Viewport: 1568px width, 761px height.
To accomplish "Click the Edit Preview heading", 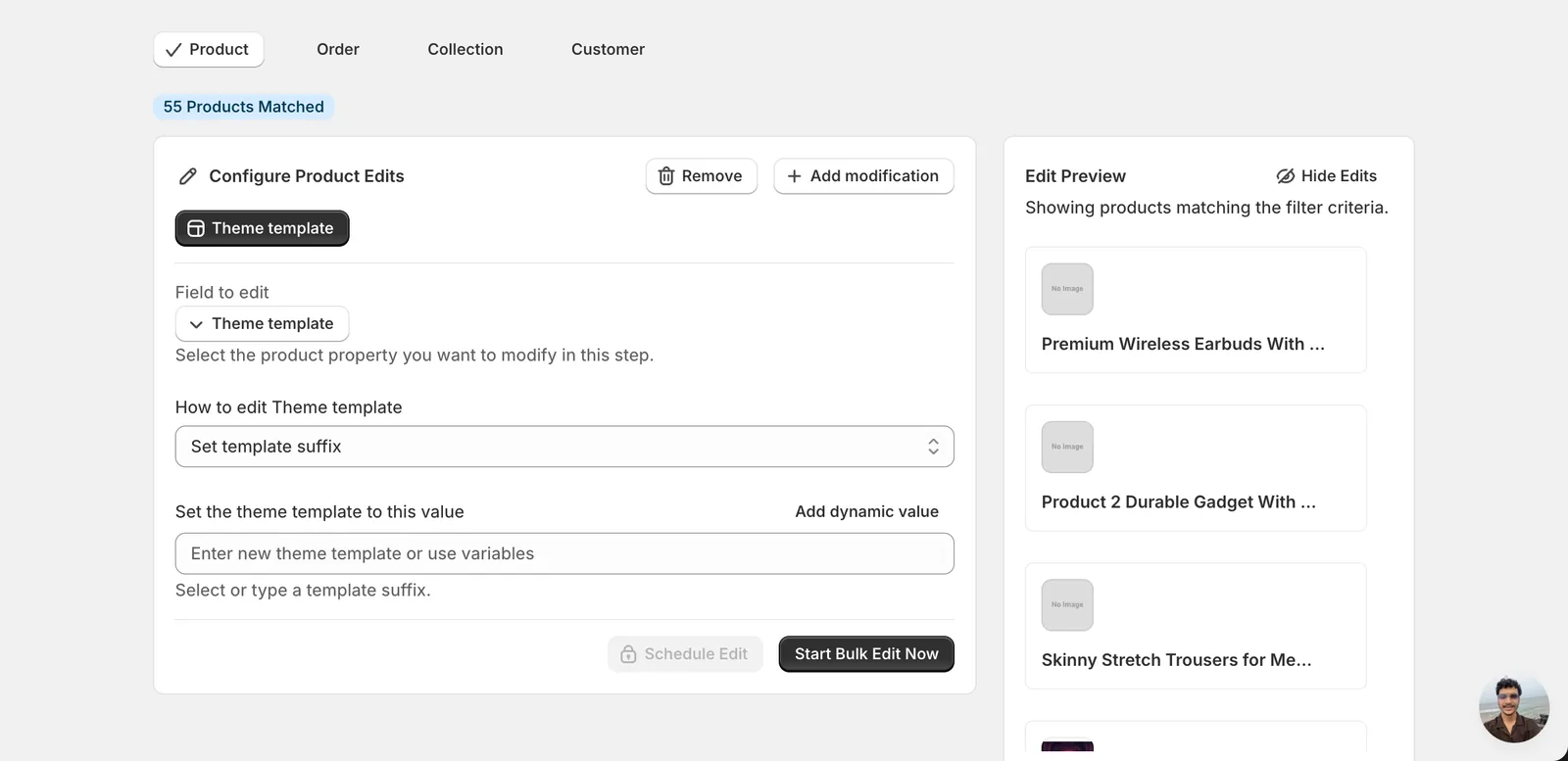I will pyautogui.click(x=1075, y=176).
